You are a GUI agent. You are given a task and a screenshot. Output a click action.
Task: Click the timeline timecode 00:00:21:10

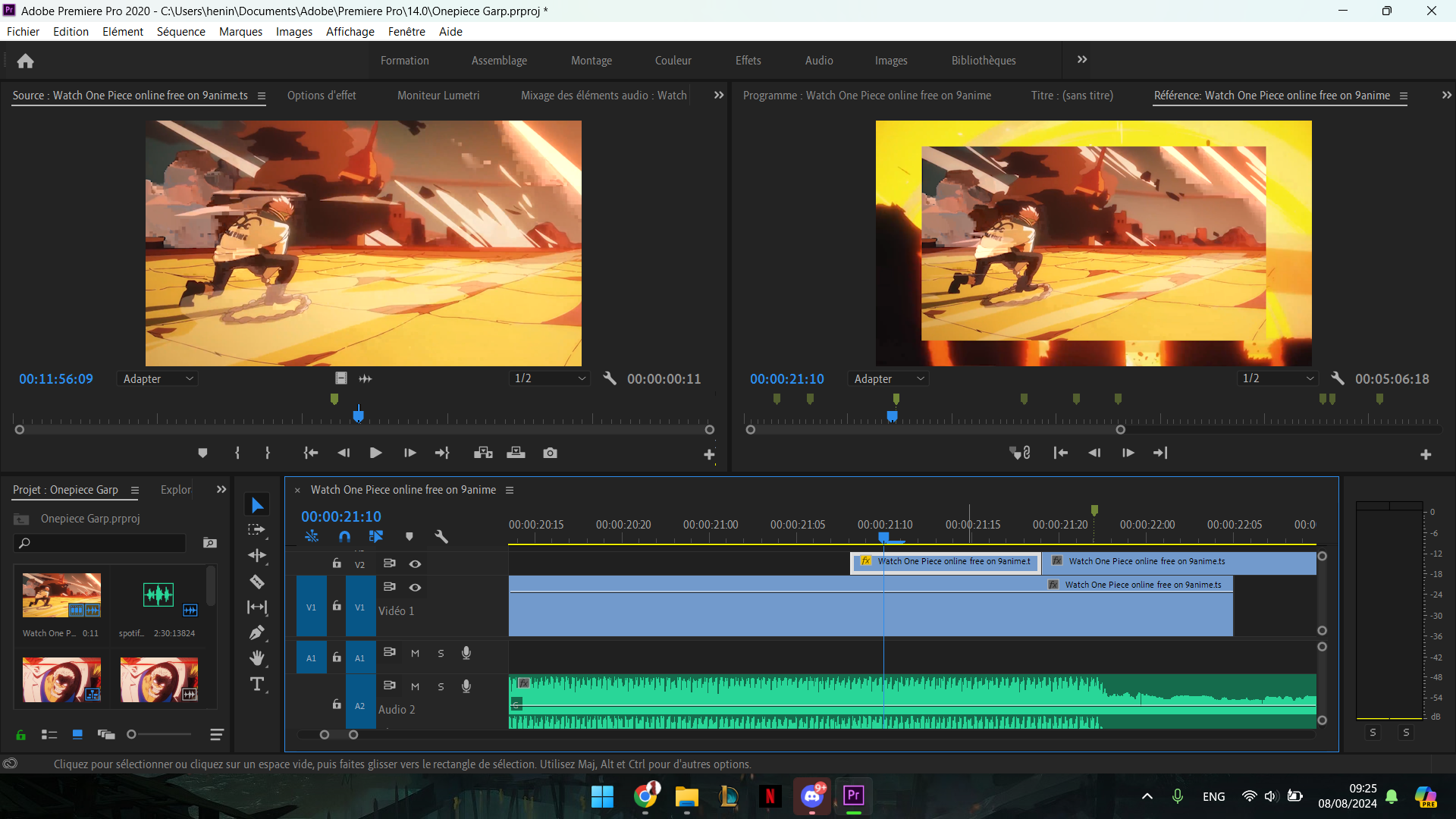tap(341, 516)
